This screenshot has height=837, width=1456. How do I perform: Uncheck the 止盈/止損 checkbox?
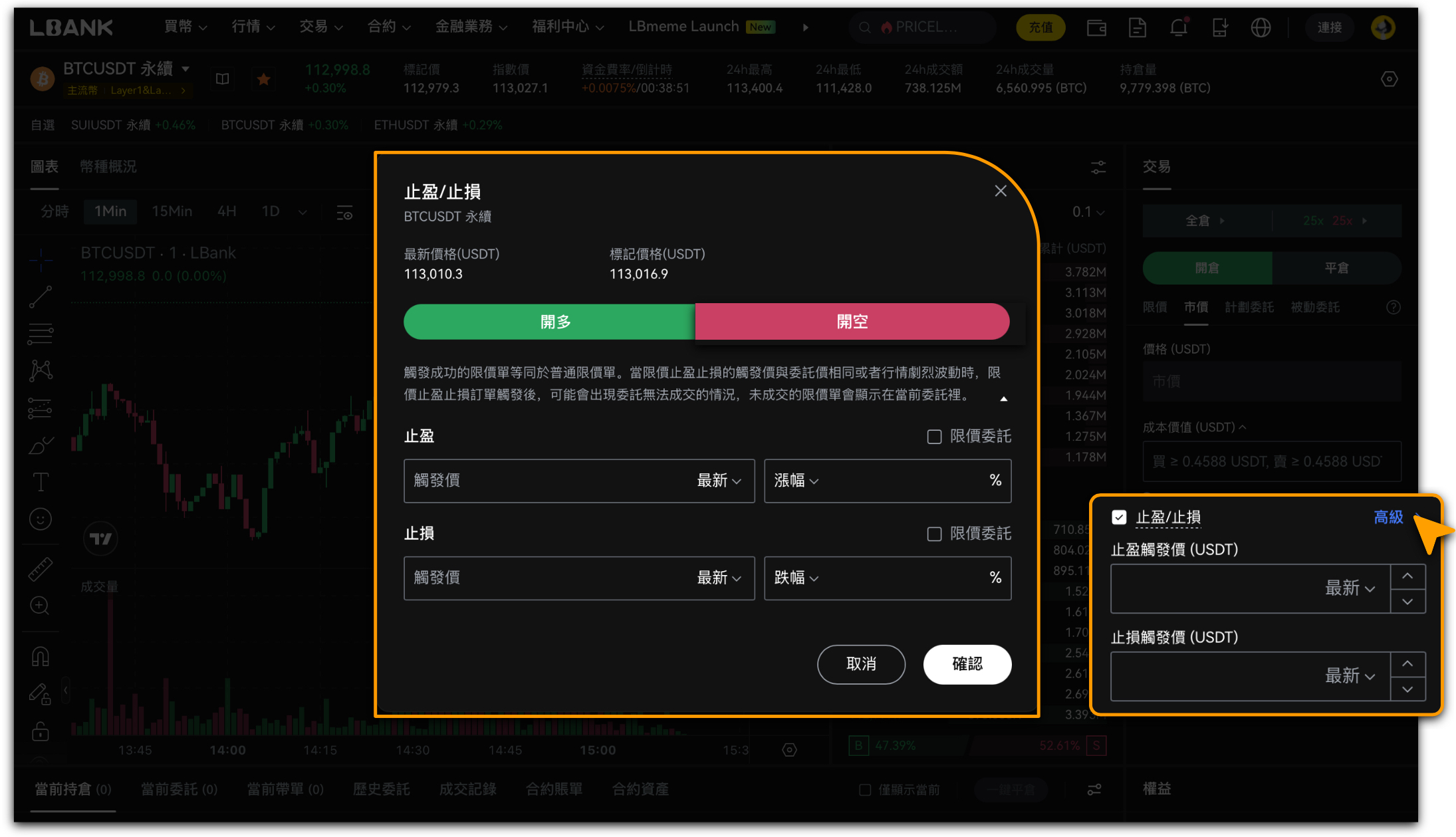(1119, 517)
